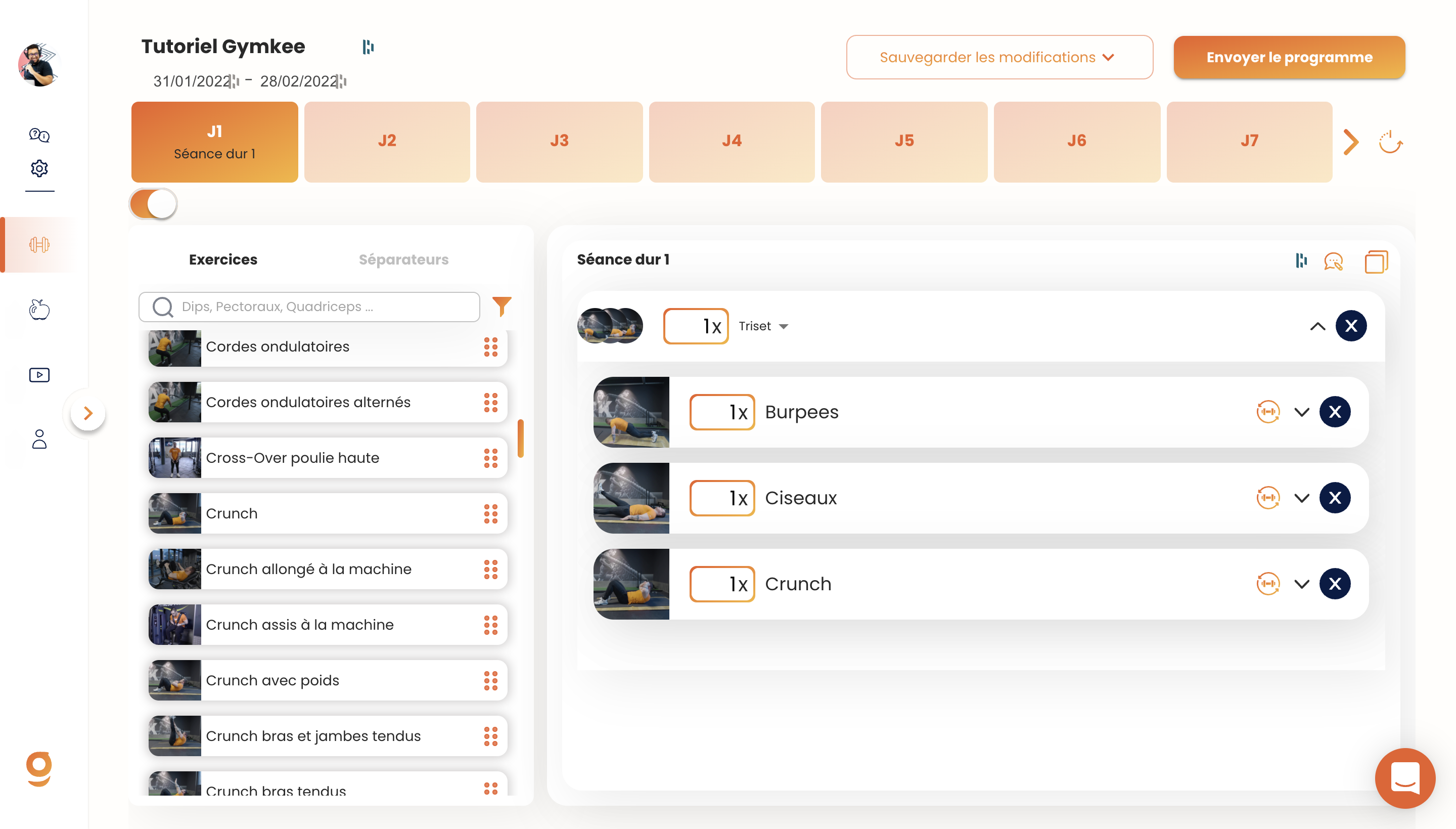Image resolution: width=1456 pixels, height=829 pixels.
Task: Click the Gymkee logo at sidebar bottom
Action: [x=39, y=769]
